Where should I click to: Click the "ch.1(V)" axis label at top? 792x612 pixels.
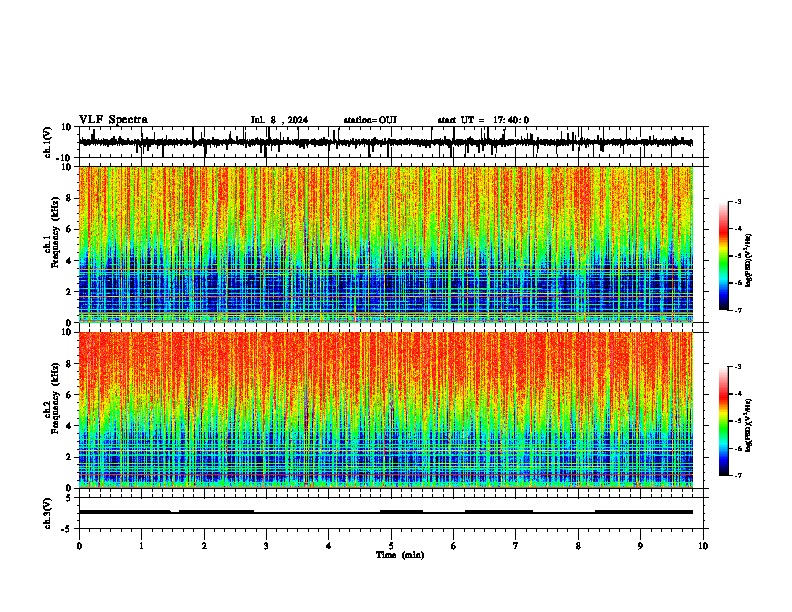pyautogui.click(x=48, y=142)
